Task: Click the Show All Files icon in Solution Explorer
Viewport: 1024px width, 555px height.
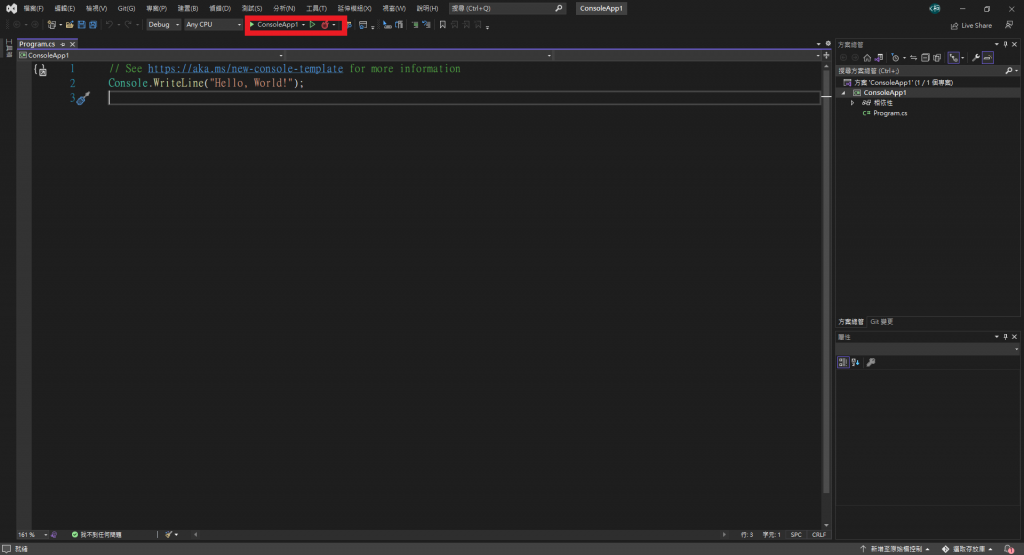Action: coord(937,57)
